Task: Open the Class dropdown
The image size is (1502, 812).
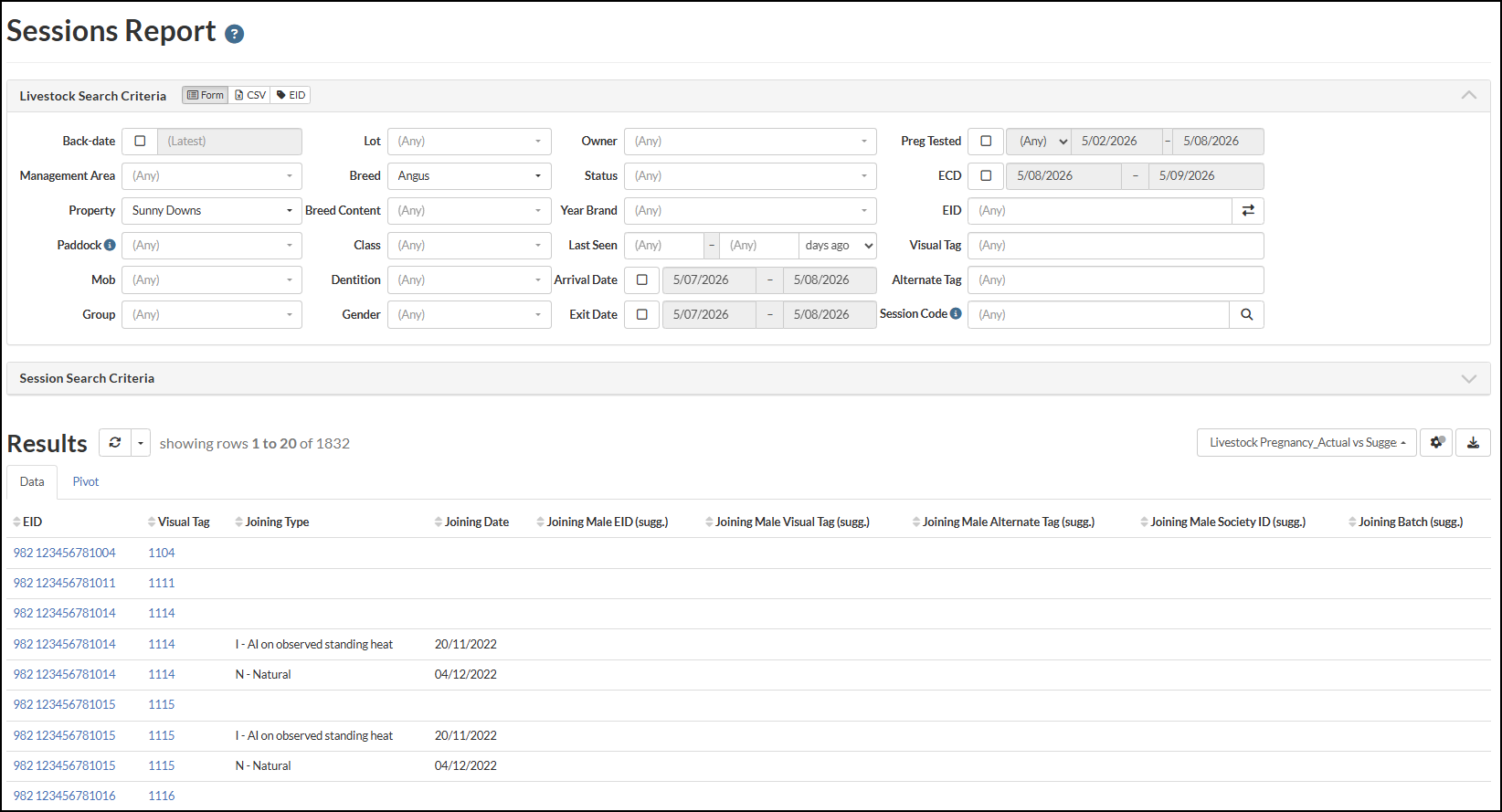Action: tap(470, 246)
